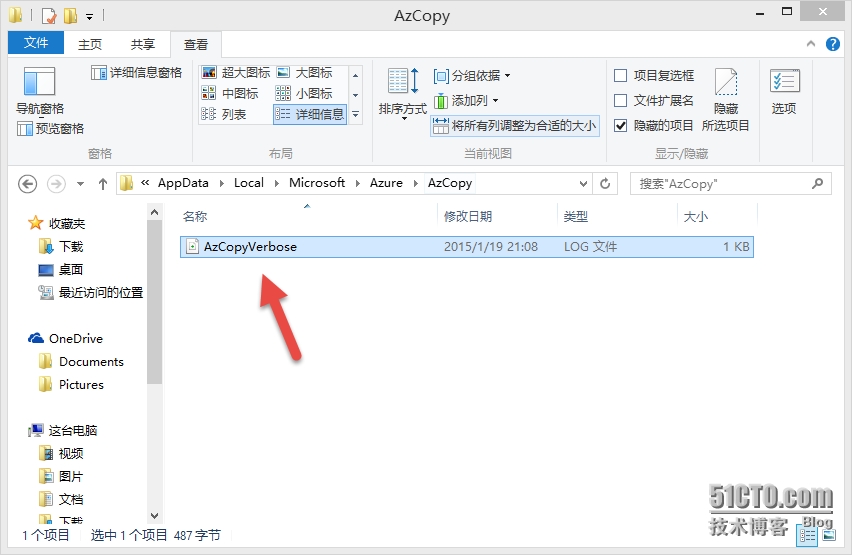Choose 小图标 layout
The width and height of the screenshot is (852, 555).
pos(304,93)
